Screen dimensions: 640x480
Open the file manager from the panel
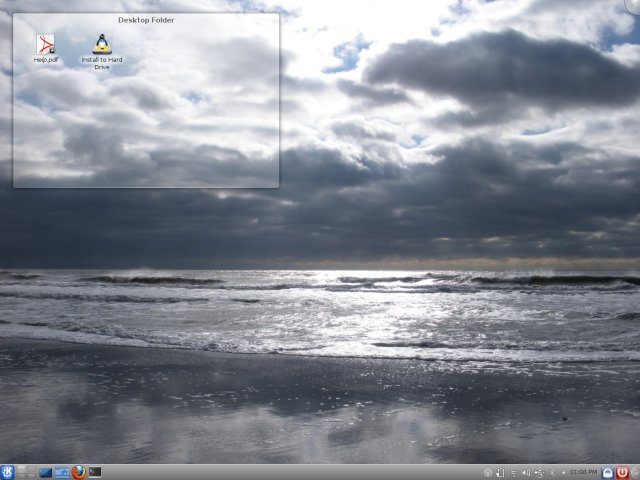point(62,473)
